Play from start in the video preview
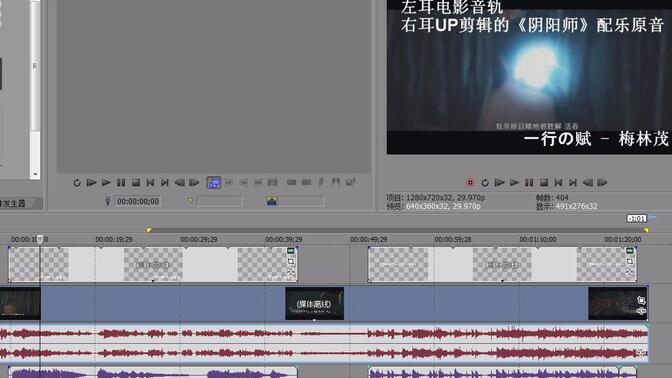The image size is (672, 378). pos(499,183)
